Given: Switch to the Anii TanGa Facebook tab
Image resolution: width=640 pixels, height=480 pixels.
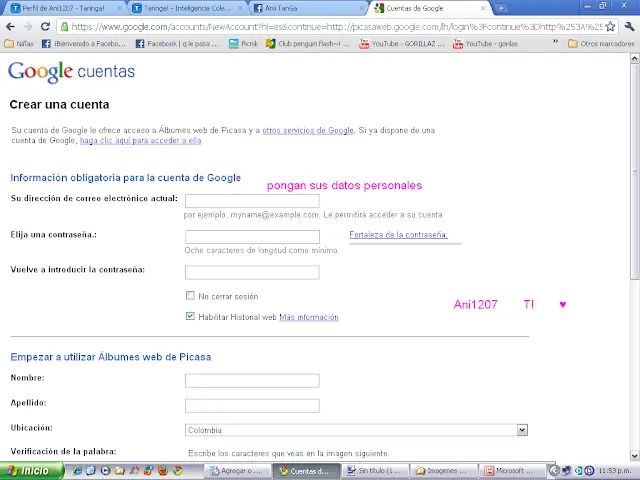Looking at the screenshot, I should pyautogui.click(x=309, y=8).
